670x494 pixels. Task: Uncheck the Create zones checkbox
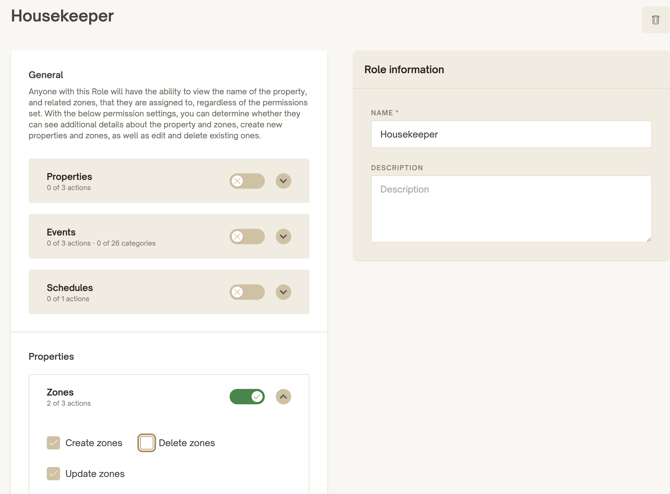(53, 443)
